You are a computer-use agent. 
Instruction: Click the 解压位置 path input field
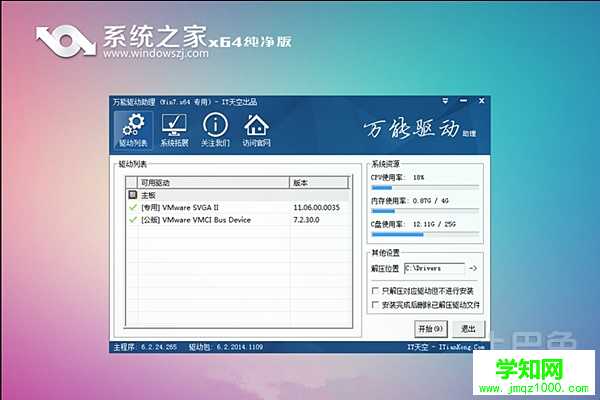coord(434,268)
